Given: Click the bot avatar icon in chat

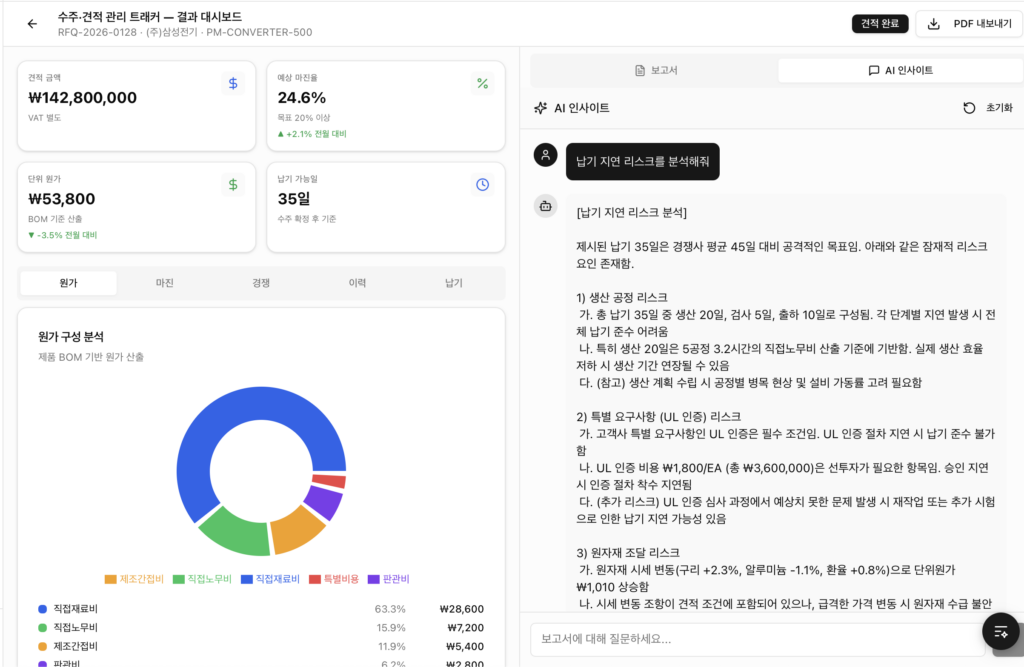Looking at the screenshot, I should coord(545,206).
